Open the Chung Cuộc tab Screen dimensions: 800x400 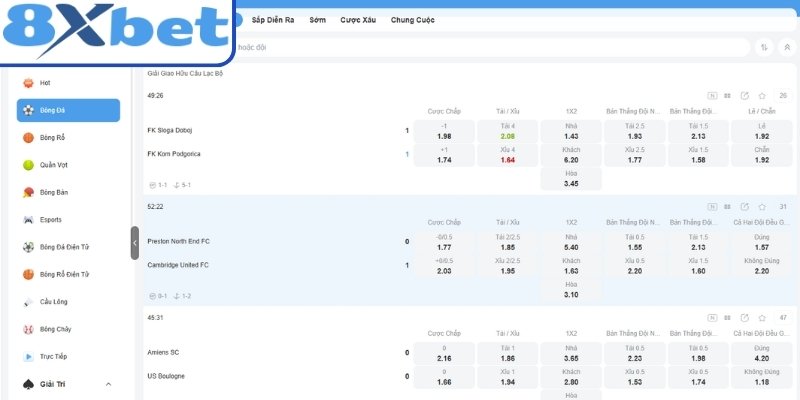[x=413, y=20]
